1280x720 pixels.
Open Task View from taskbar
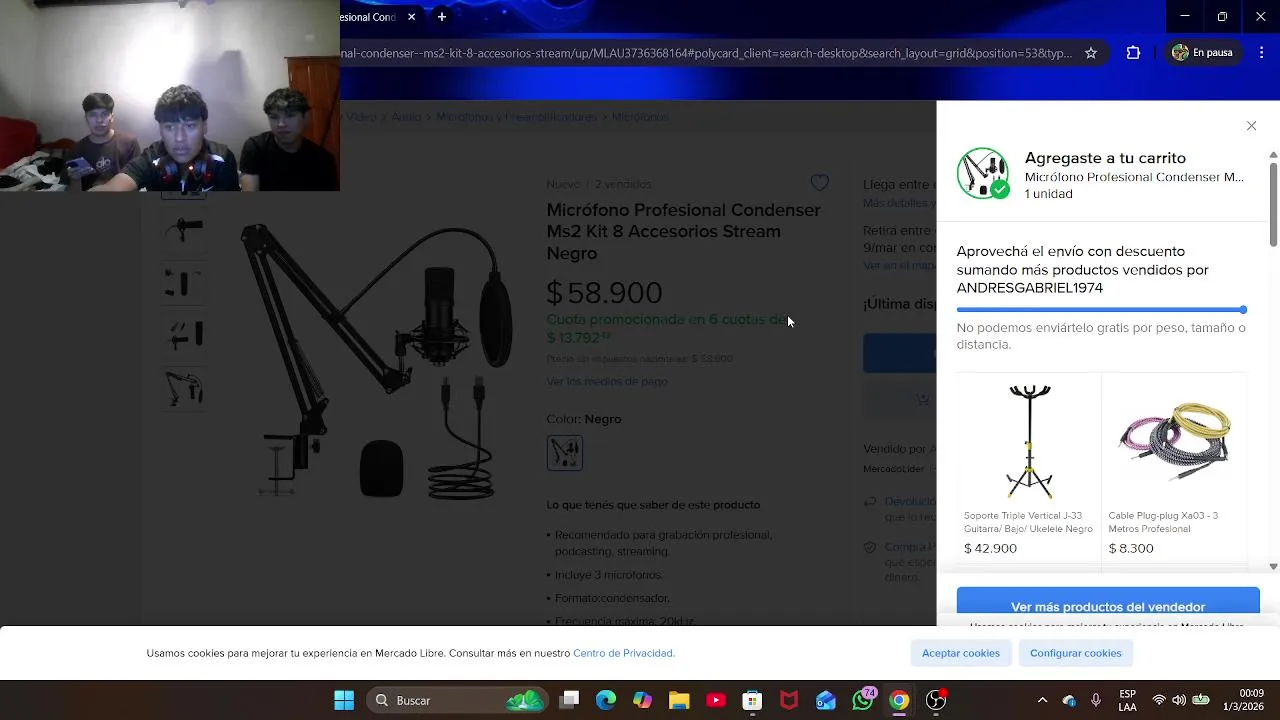(569, 700)
